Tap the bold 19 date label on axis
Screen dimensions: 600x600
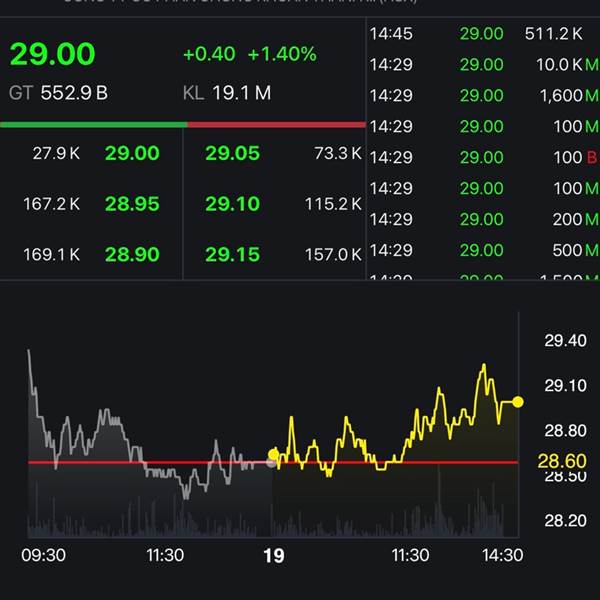tap(274, 556)
